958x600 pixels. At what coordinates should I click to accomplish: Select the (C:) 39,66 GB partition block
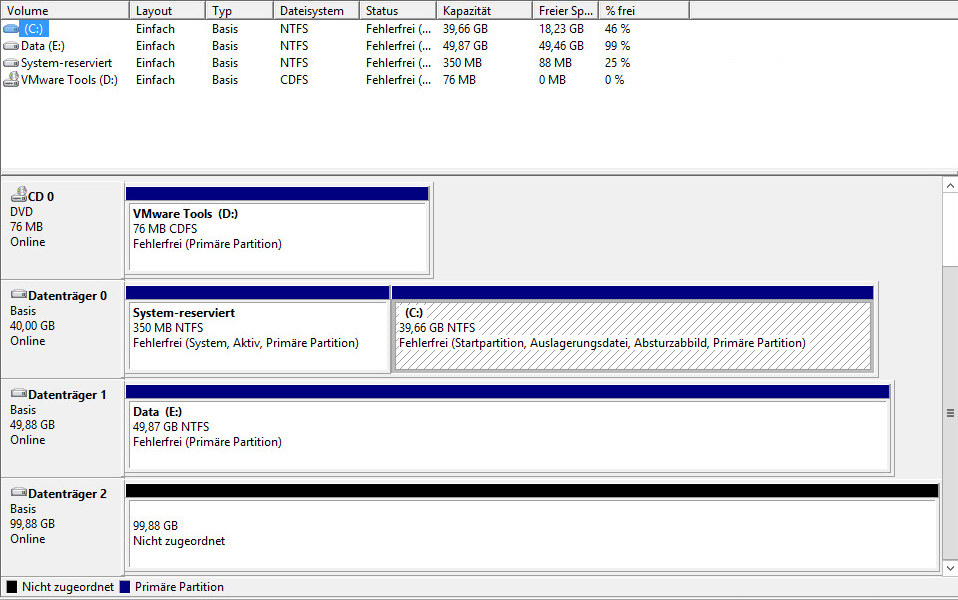pos(632,329)
